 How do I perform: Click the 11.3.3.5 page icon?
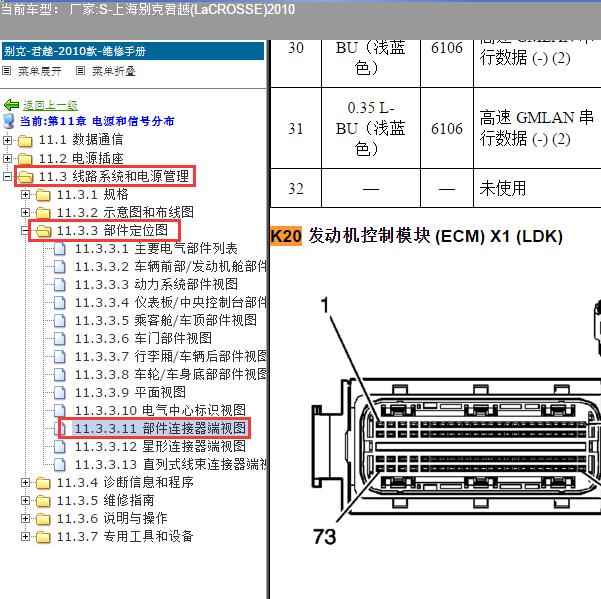click(60, 320)
